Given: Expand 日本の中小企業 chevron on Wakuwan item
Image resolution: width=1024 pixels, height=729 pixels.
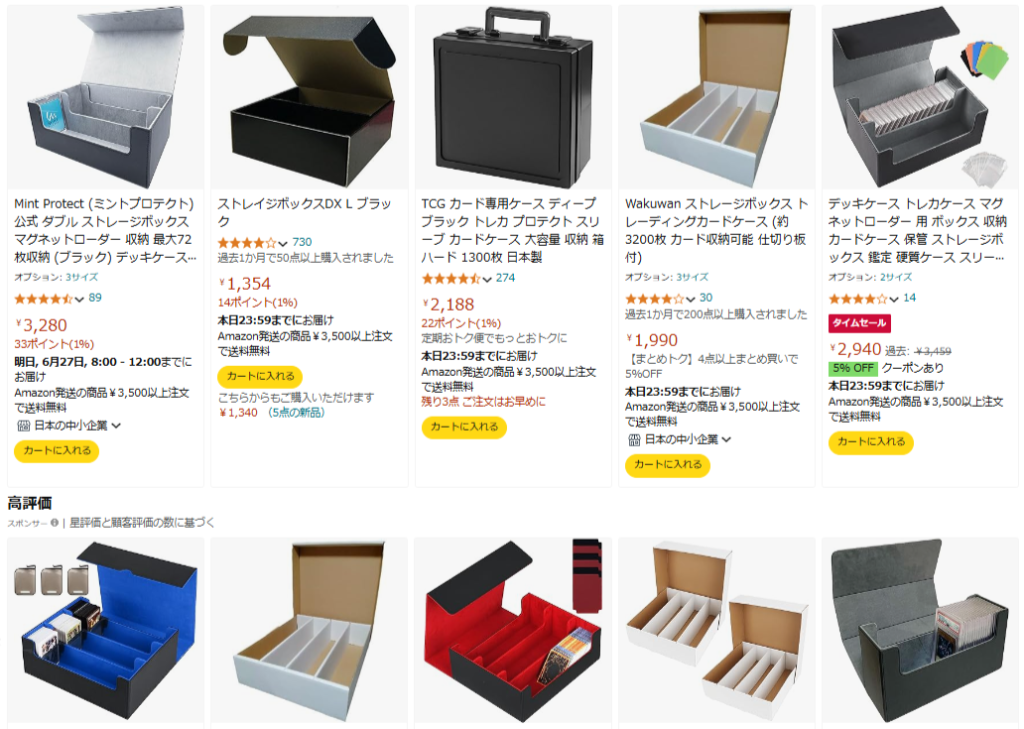Looking at the screenshot, I should click(726, 440).
